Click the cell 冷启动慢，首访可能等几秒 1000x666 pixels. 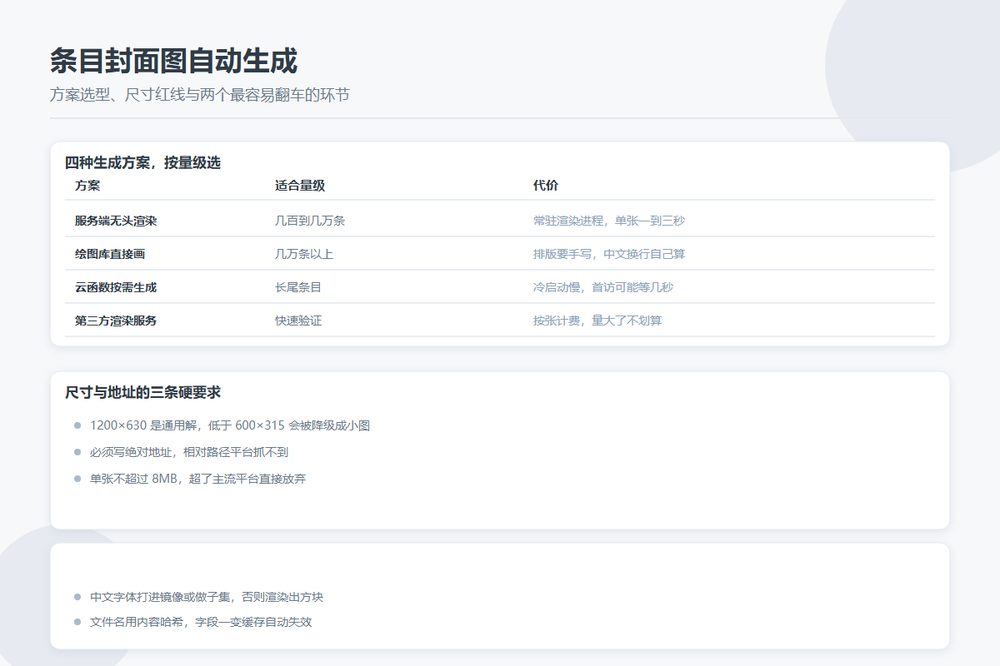click(603, 287)
